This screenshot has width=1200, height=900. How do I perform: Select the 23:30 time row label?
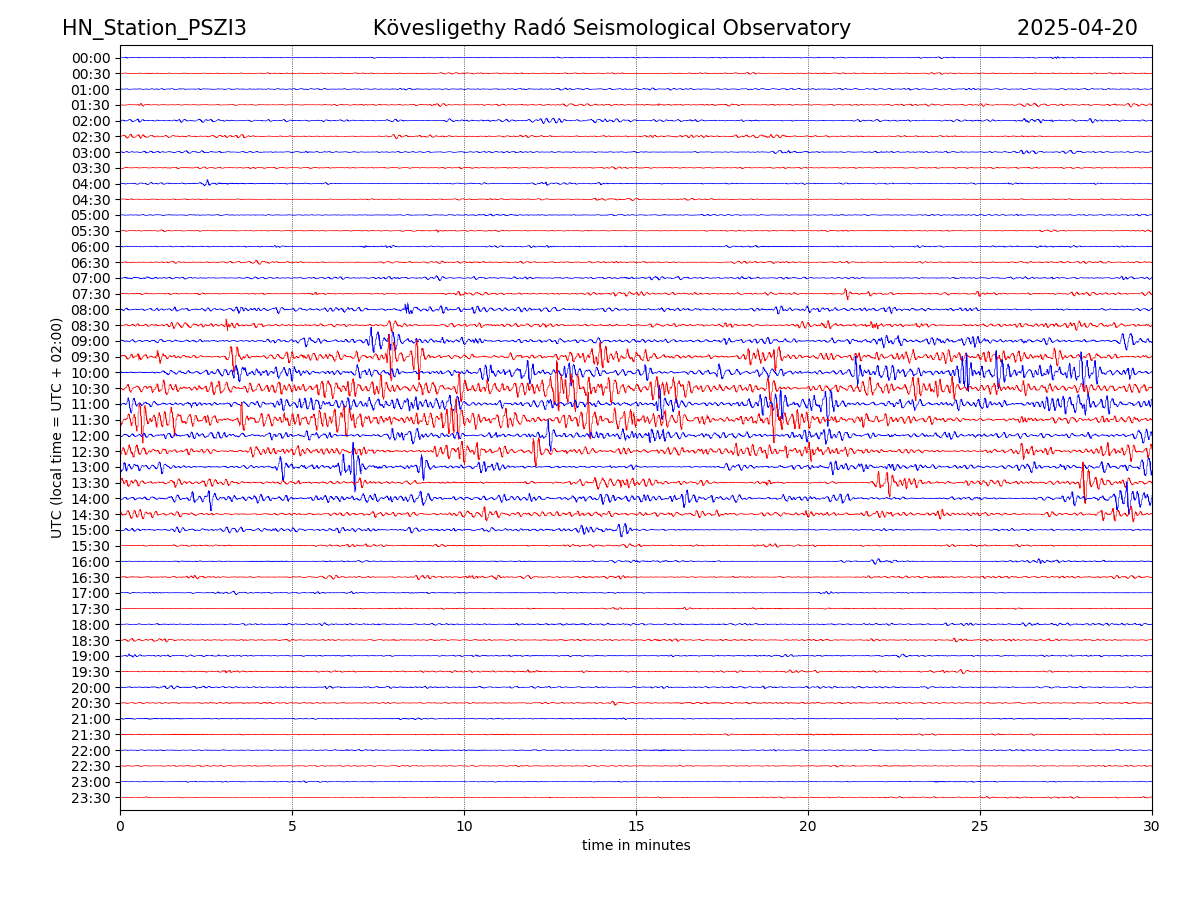[x=91, y=798]
